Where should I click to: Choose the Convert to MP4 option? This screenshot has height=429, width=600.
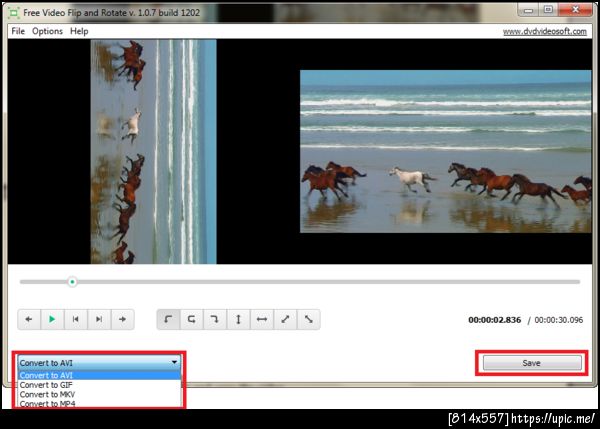click(99, 403)
